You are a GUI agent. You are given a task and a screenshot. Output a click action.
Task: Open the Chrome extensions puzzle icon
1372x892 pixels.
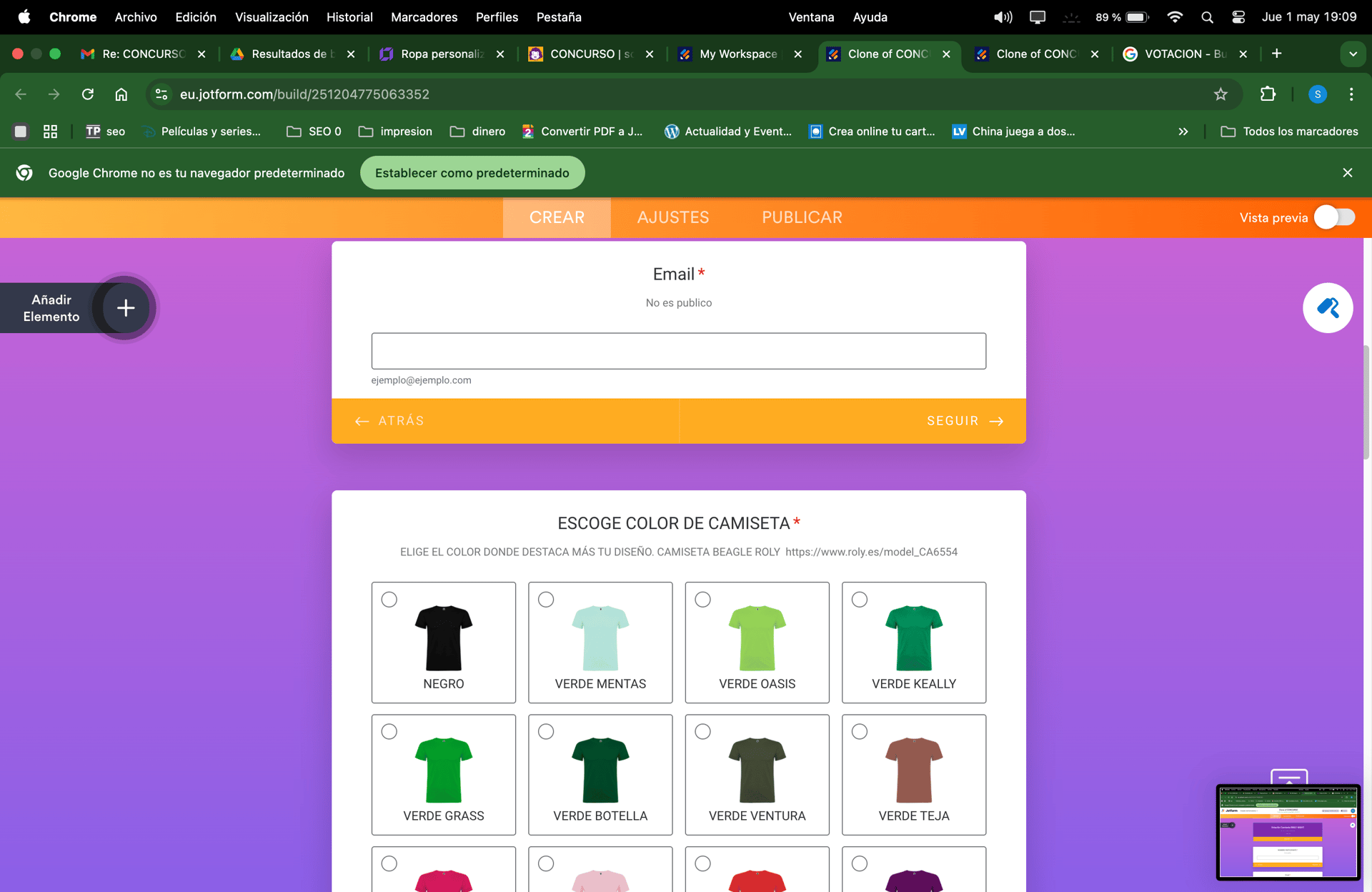pyautogui.click(x=1268, y=94)
